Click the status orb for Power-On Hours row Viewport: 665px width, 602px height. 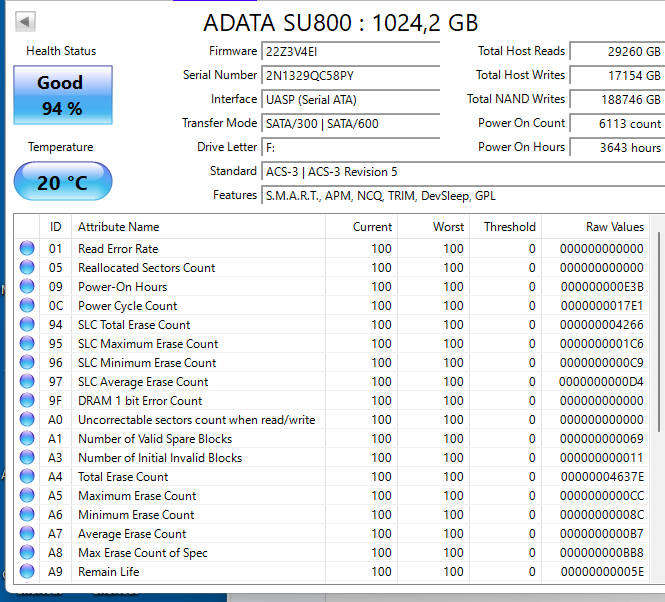click(27, 286)
